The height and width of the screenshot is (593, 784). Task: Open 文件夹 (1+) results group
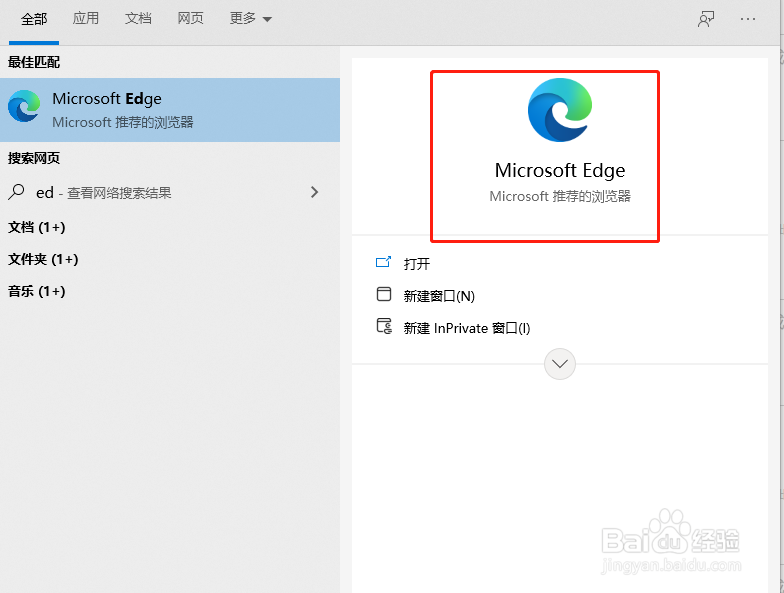pyautogui.click(x=43, y=260)
